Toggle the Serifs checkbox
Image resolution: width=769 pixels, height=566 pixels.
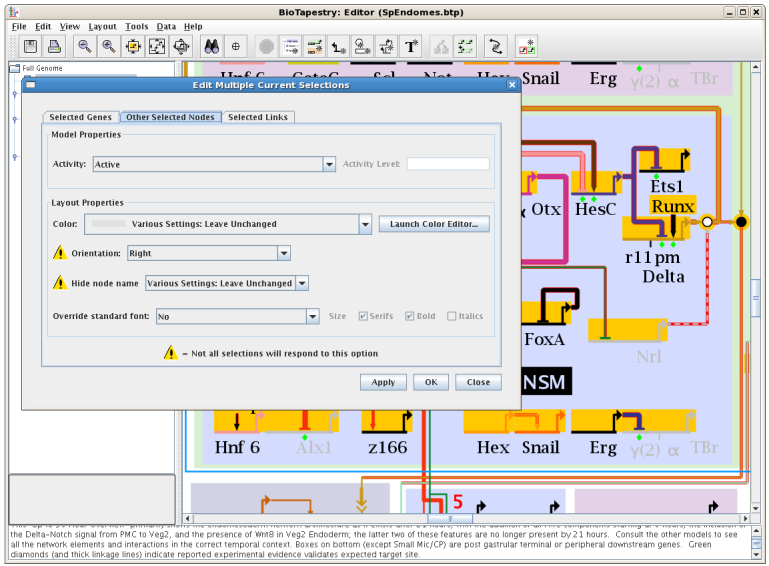[x=364, y=316]
